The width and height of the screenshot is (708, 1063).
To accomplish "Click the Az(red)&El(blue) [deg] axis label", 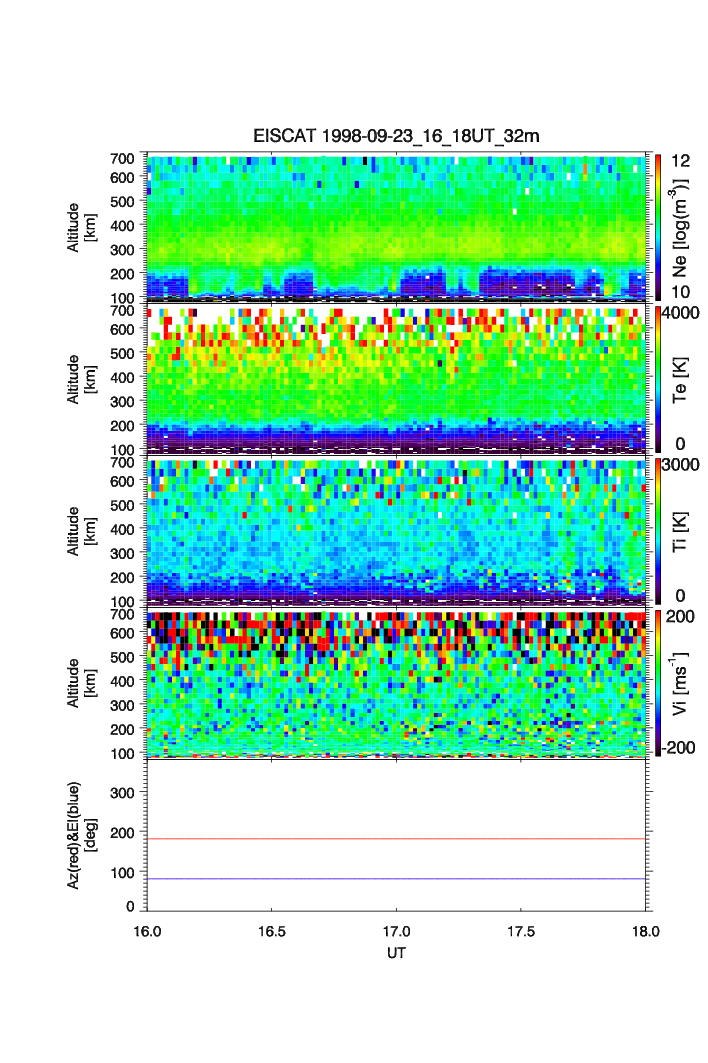I will pos(80,836).
